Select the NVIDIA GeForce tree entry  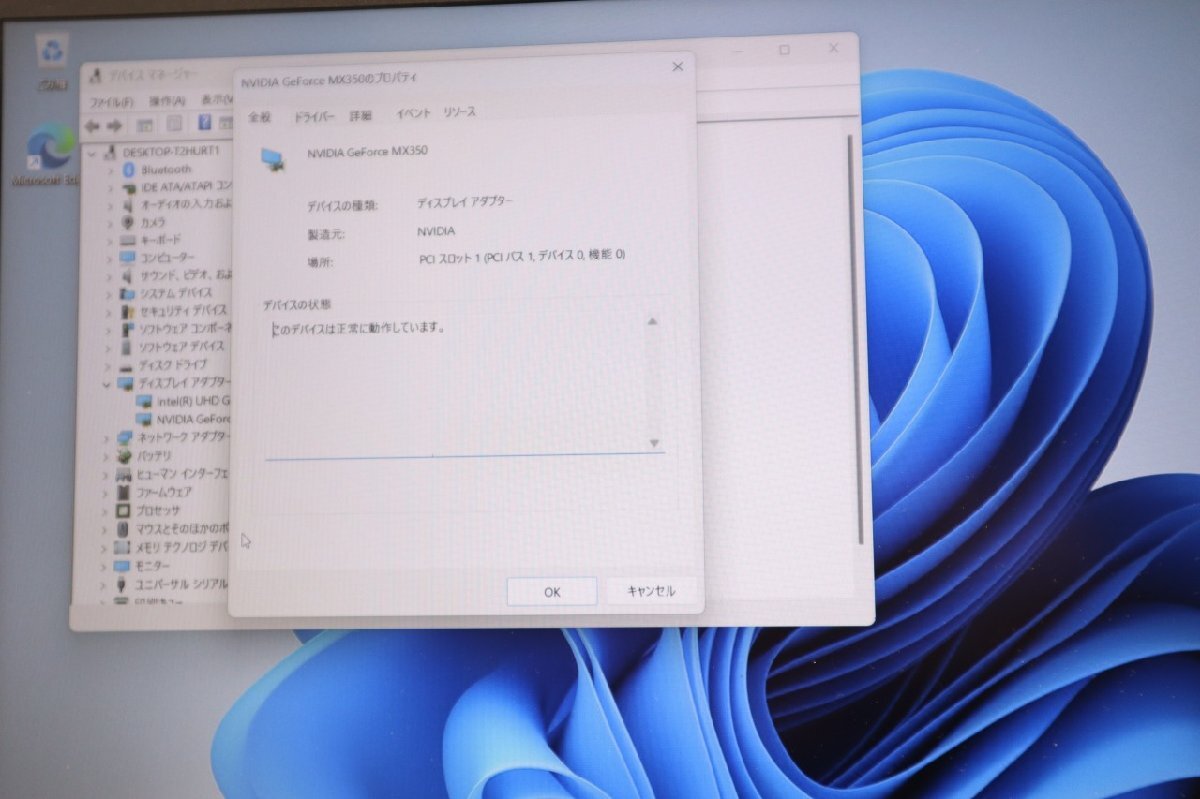coord(194,419)
